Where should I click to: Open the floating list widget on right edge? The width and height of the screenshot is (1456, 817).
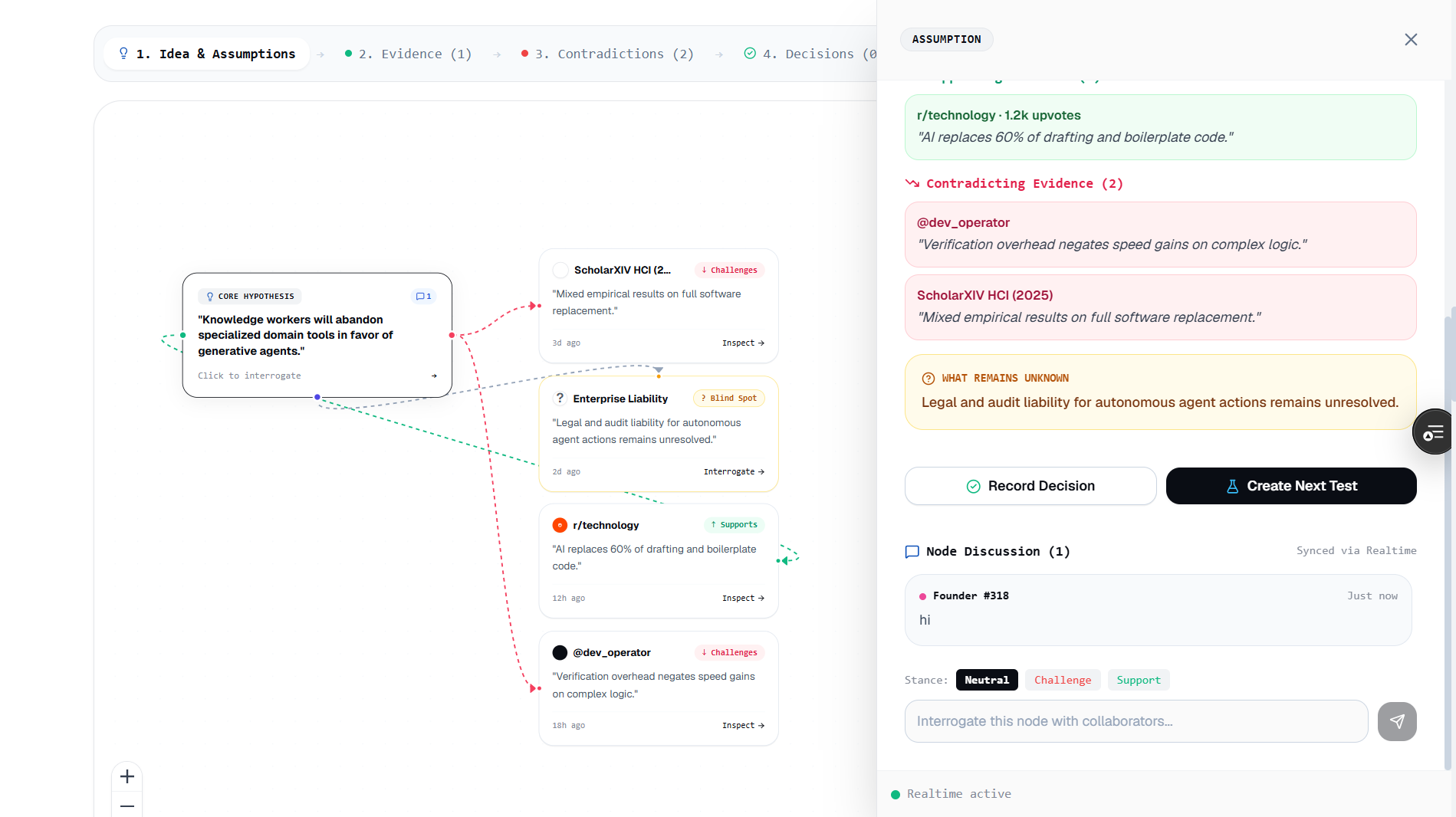point(1434,432)
